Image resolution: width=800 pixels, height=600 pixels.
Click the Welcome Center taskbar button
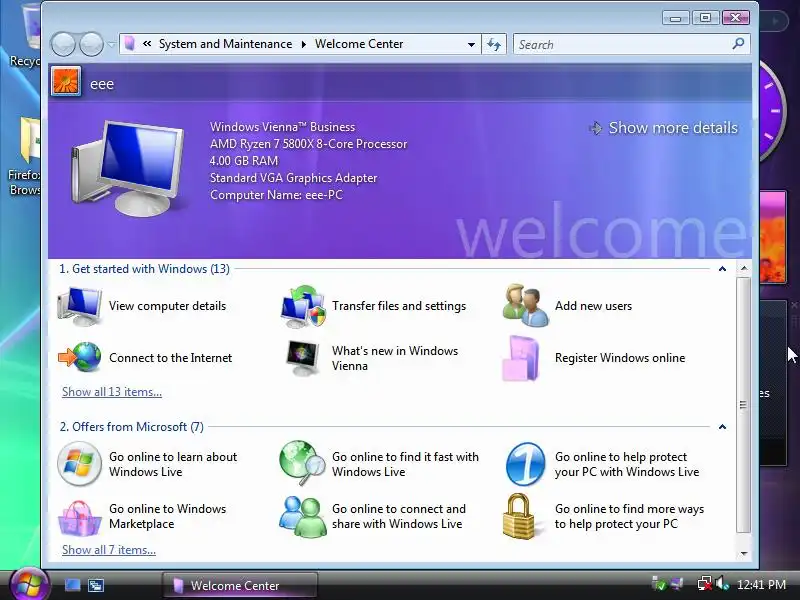coord(240,585)
